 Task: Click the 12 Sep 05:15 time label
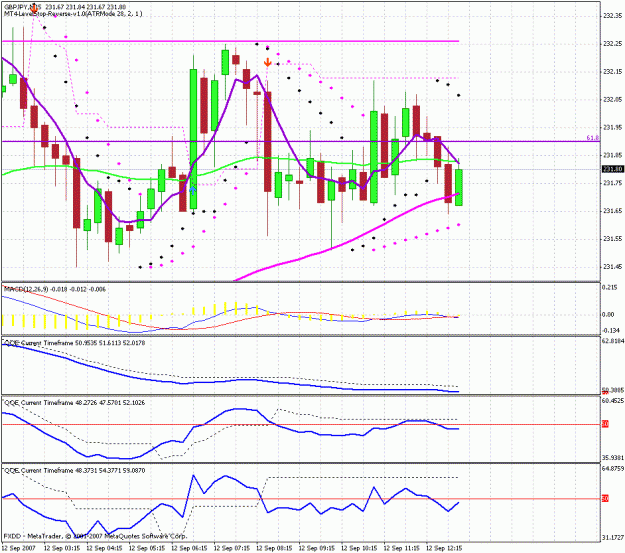click(x=147, y=548)
